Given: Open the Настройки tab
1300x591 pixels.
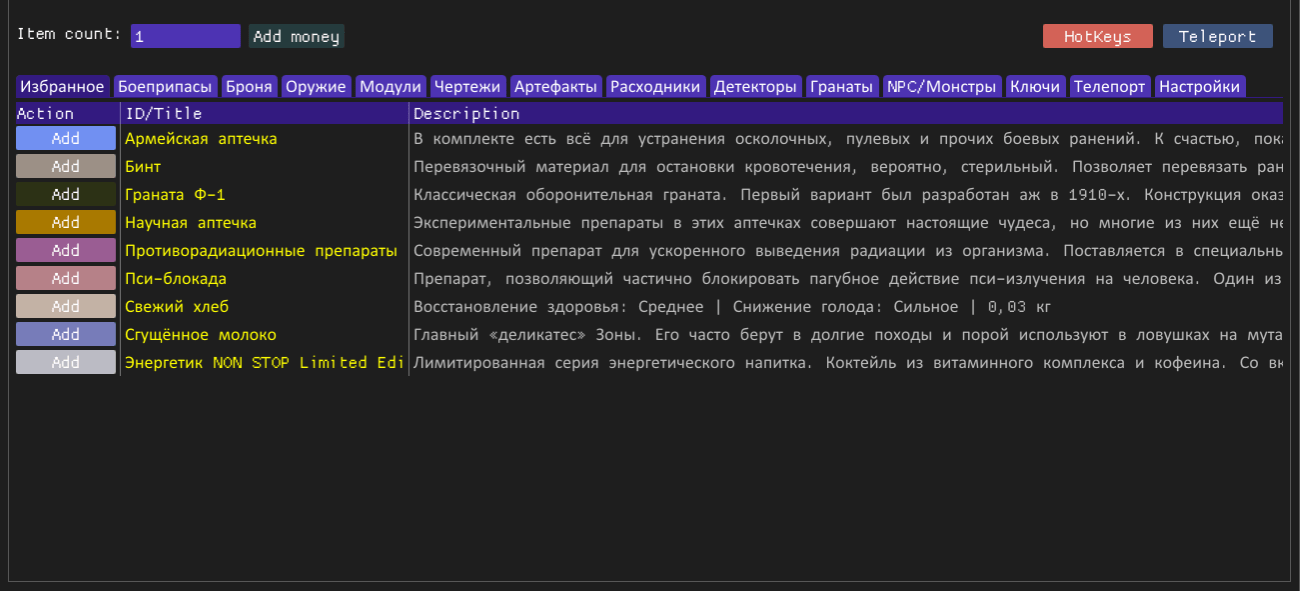Looking at the screenshot, I should pyautogui.click(x=1200, y=87).
